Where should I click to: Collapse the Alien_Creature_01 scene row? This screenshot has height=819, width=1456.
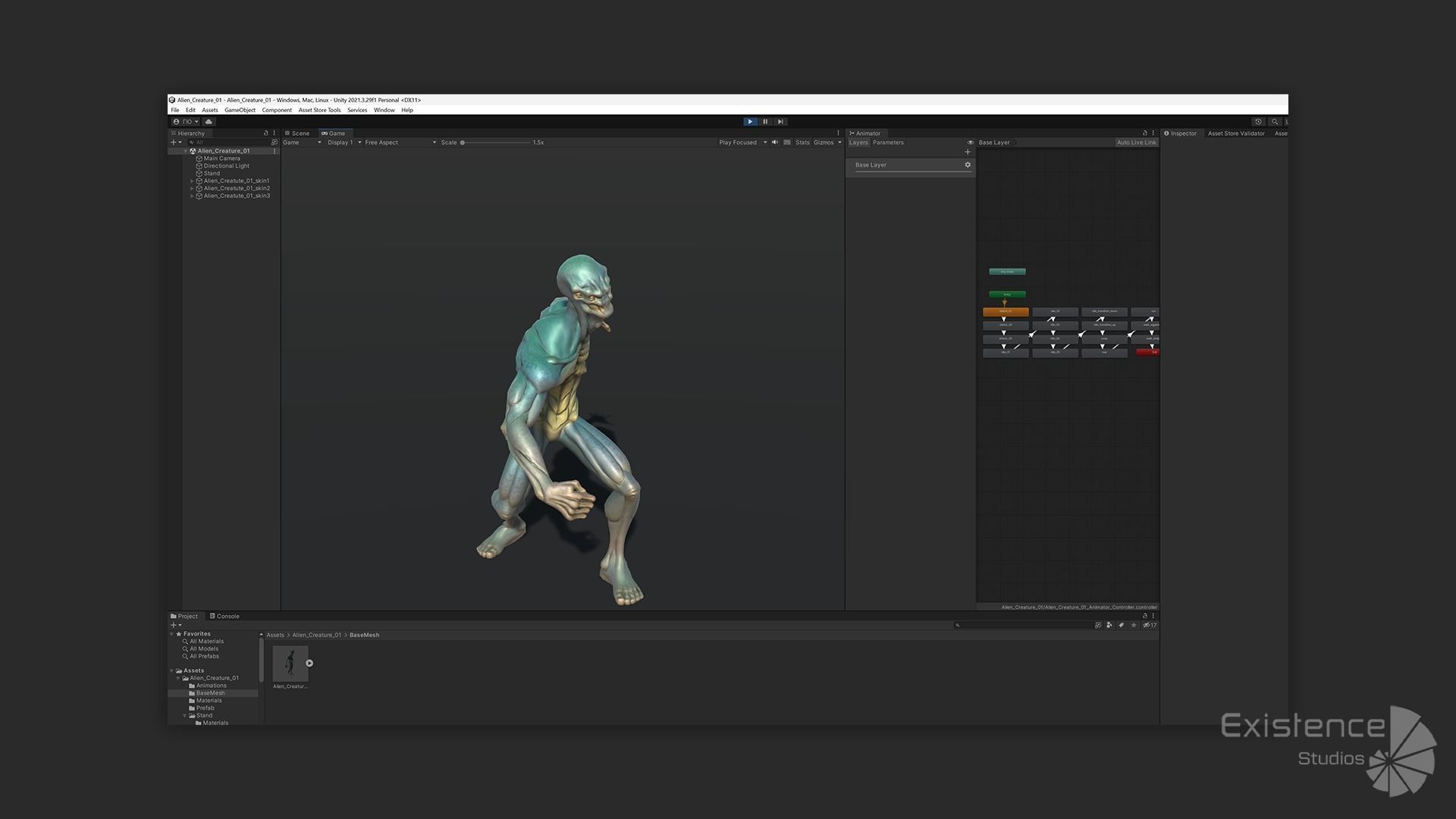pos(186,151)
